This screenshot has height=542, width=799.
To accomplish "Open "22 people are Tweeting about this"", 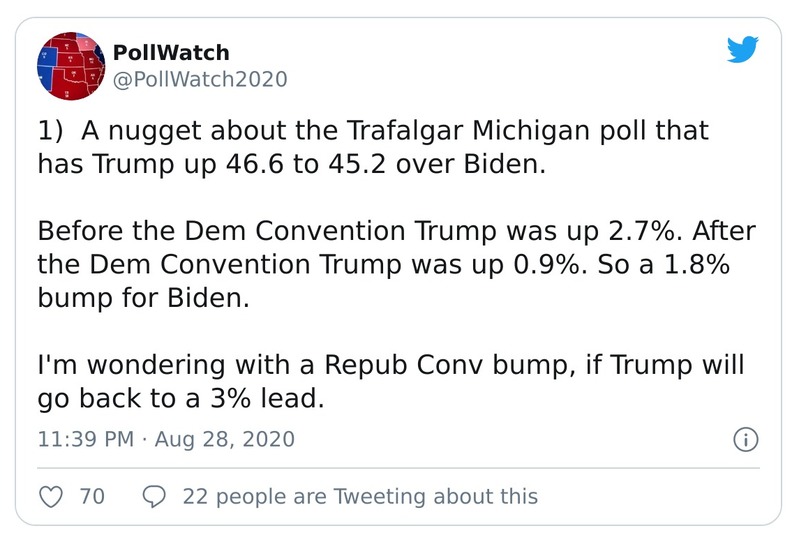I will pyautogui.click(x=360, y=496).
